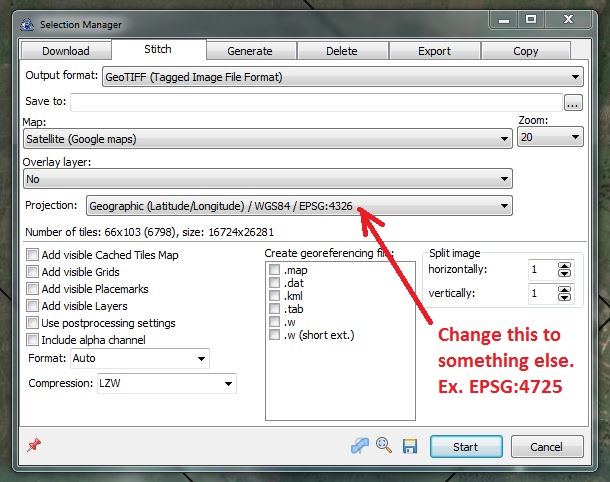The height and width of the screenshot is (482, 610).
Task: Open the Export tab
Action: (x=434, y=51)
